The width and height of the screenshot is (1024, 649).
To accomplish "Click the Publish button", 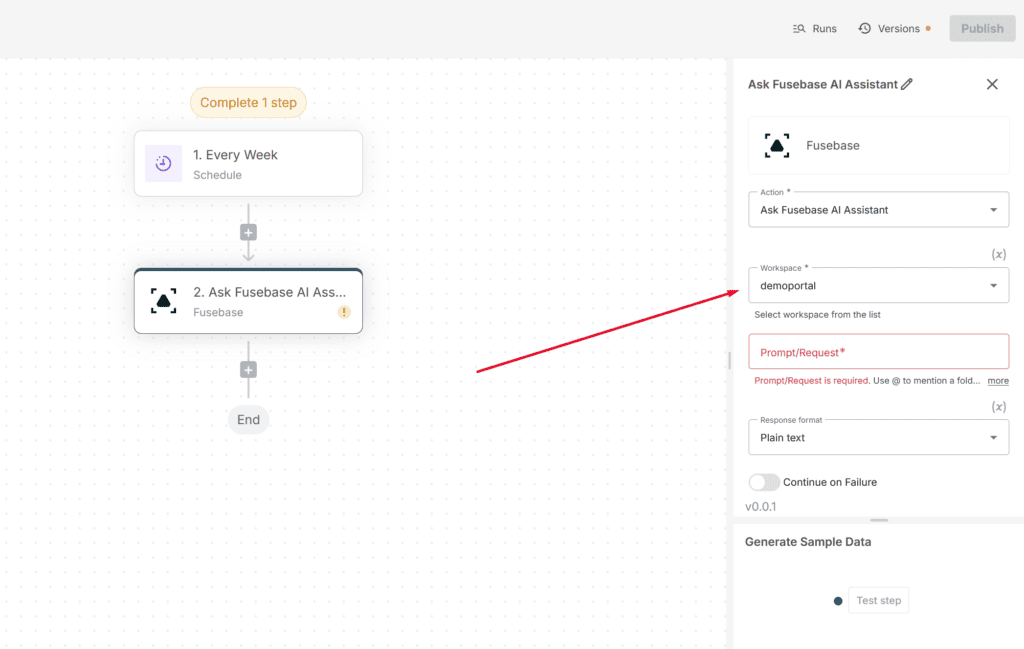I will [982, 29].
